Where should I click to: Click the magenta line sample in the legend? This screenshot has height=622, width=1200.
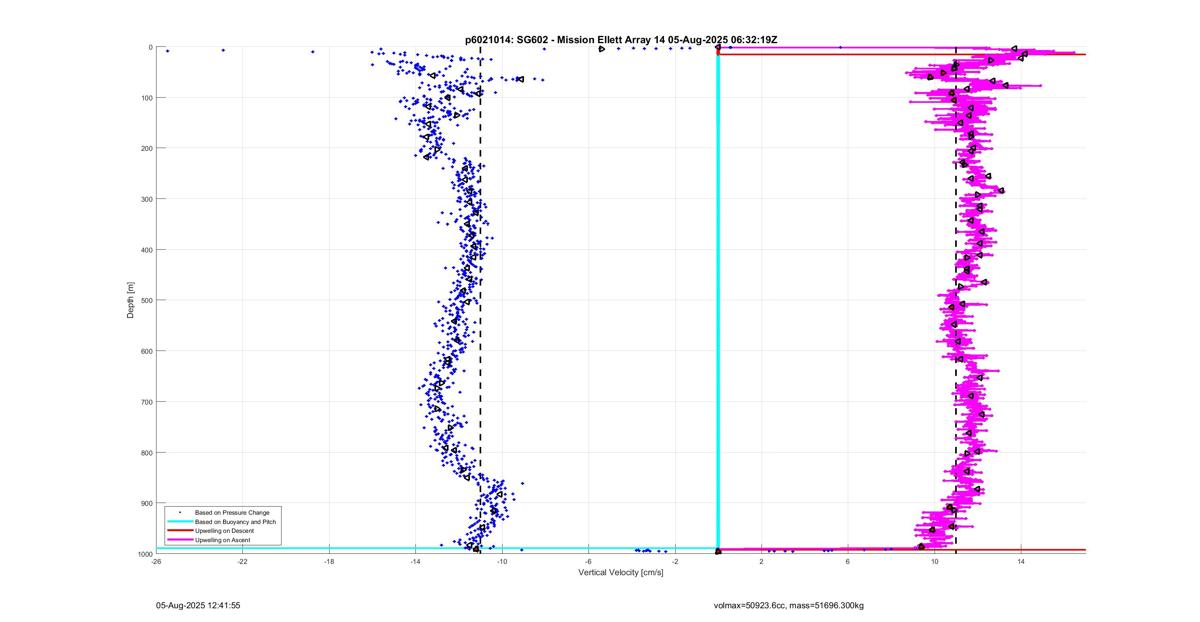(179, 540)
